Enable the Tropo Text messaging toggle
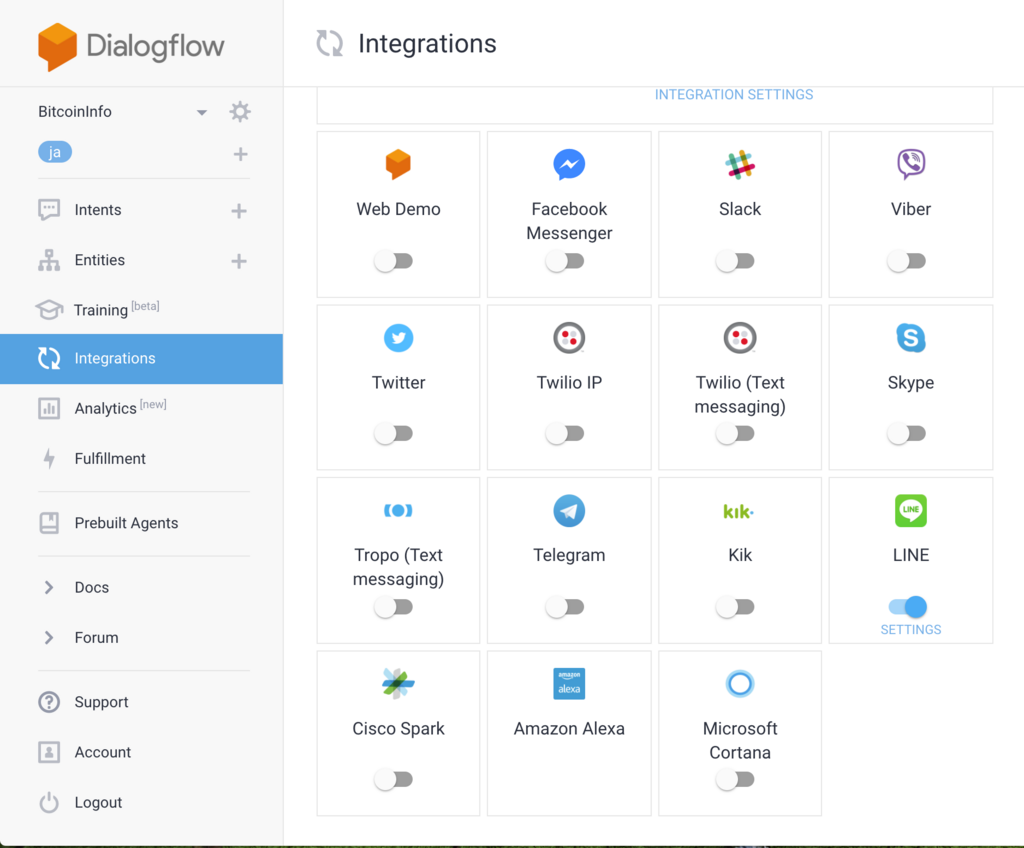This screenshot has height=848, width=1024. tap(394, 608)
